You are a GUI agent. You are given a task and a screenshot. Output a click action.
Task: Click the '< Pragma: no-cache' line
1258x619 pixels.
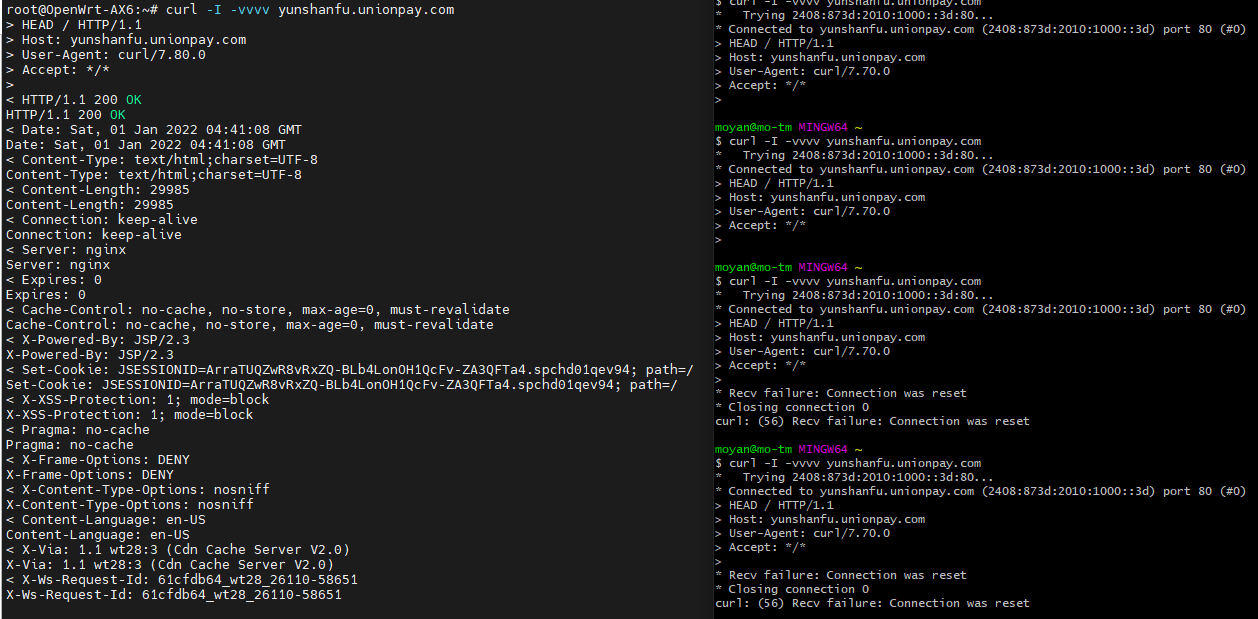coord(77,430)
